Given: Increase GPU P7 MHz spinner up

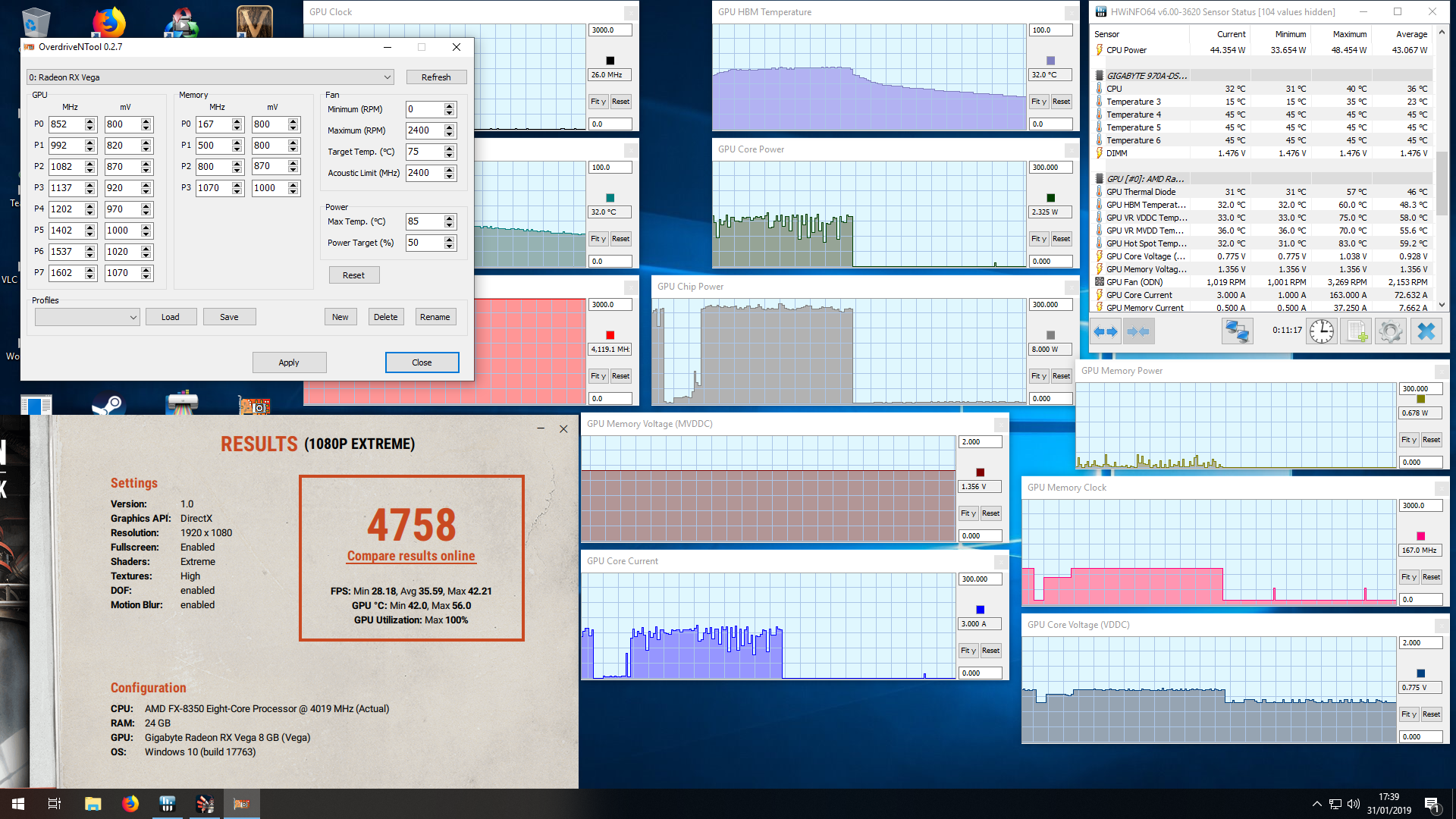Looking at the screenshot, I should (x=90, y=269).
